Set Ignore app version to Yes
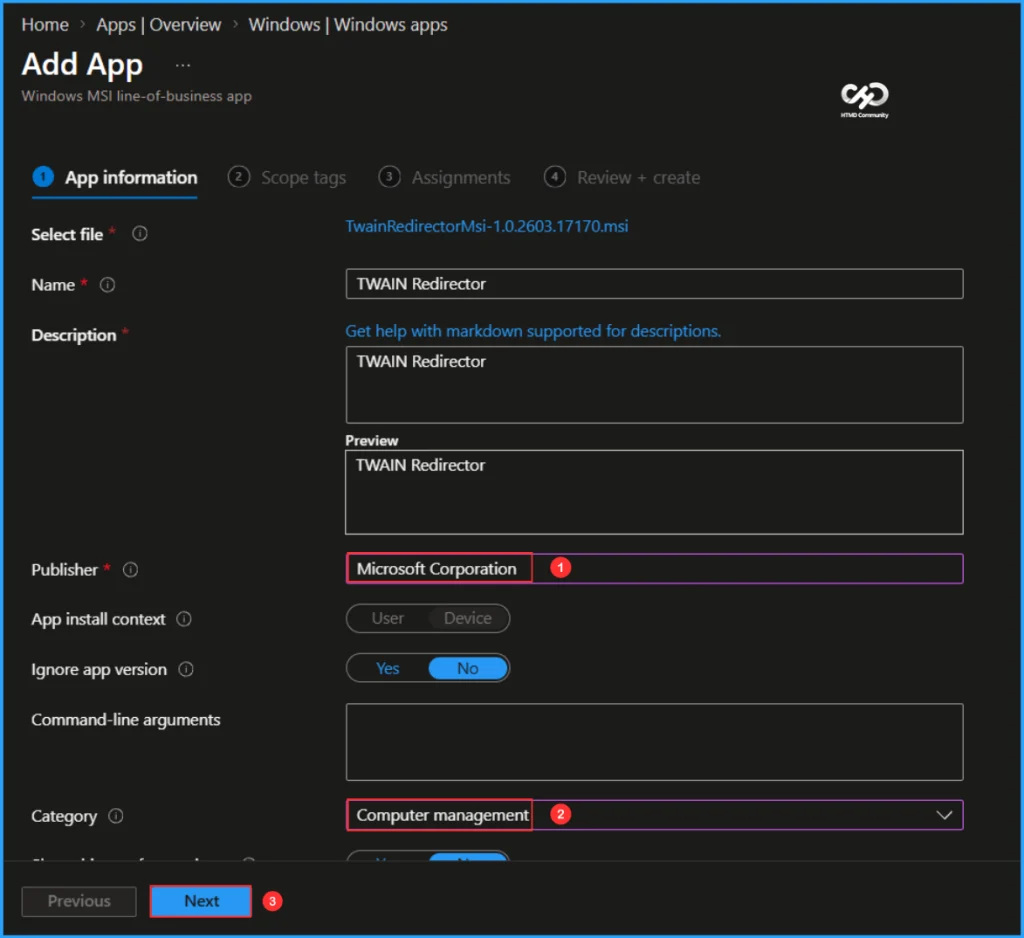 point(388,668)
